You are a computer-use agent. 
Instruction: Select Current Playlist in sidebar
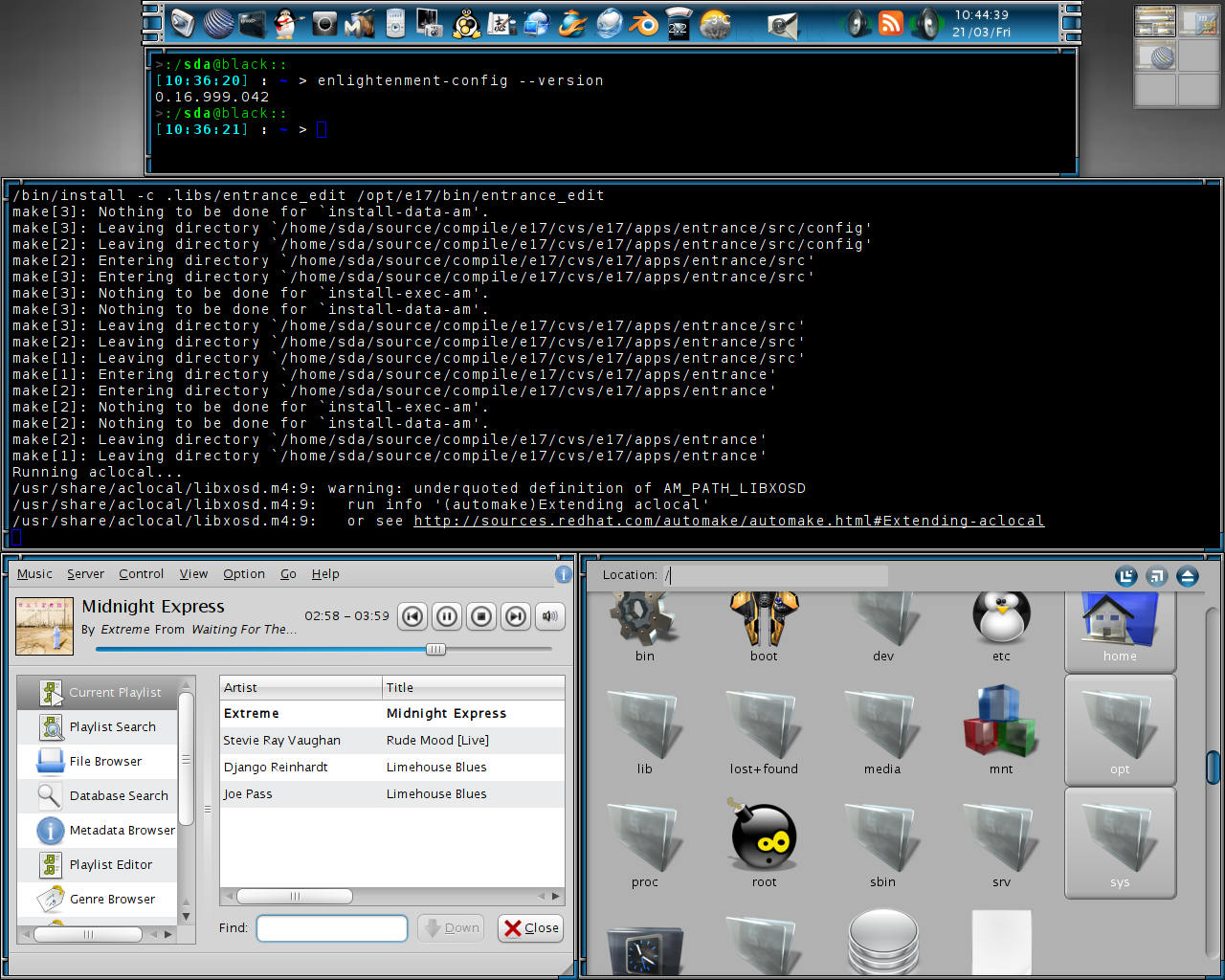pyautogui.click(x=98, y=692)
